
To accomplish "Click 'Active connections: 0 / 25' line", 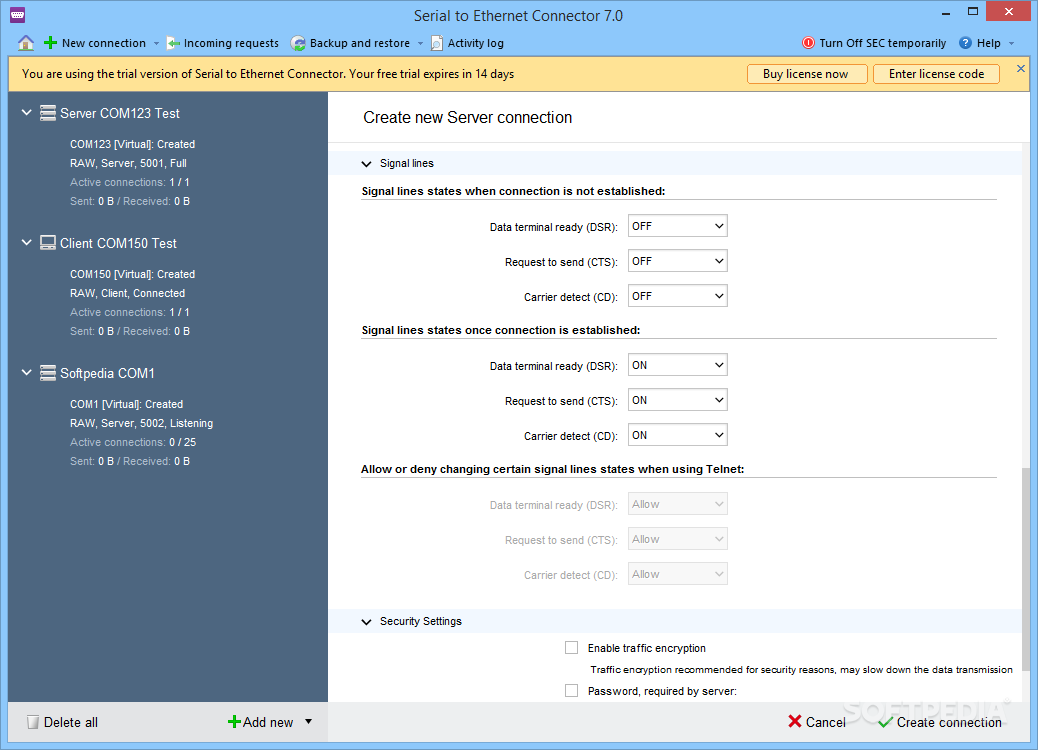I will 133,442.
